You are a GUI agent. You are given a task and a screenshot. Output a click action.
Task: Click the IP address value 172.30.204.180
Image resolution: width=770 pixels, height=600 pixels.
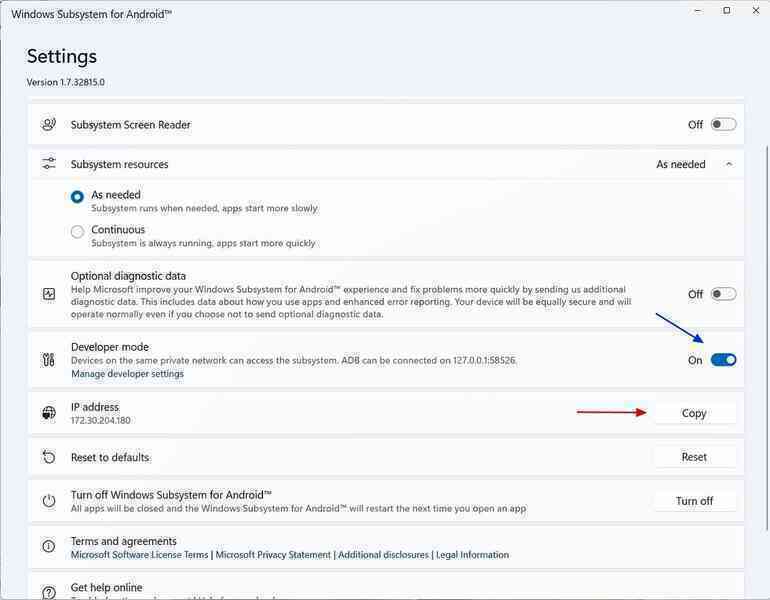[101, 420]
